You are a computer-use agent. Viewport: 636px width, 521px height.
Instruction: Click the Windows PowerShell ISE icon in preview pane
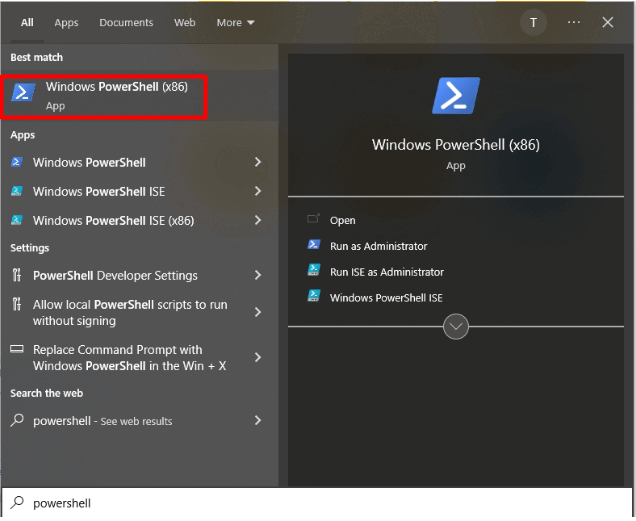point(314,296)
